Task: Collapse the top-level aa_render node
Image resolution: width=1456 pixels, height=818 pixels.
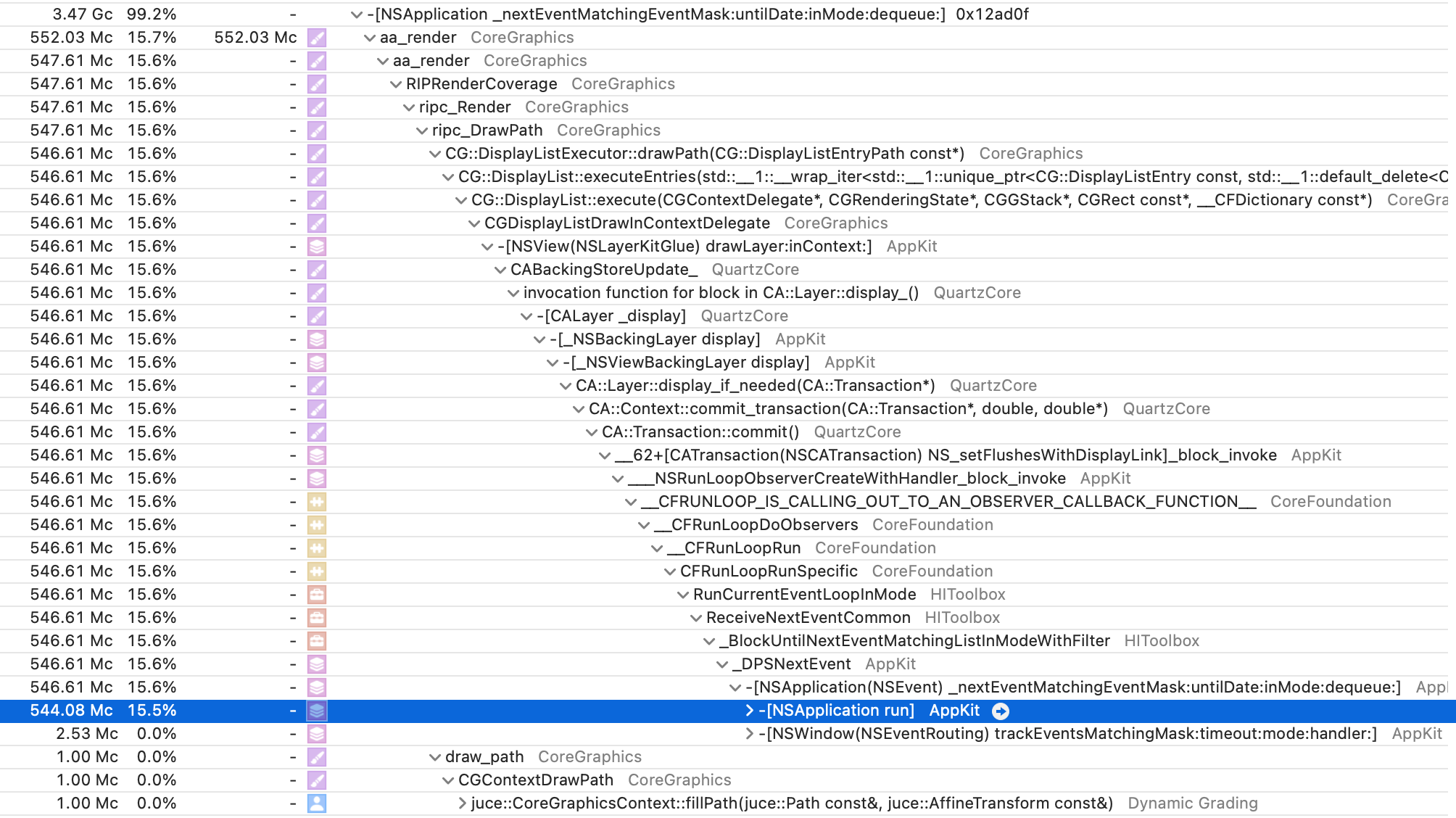Action: (x=370, y=38)
